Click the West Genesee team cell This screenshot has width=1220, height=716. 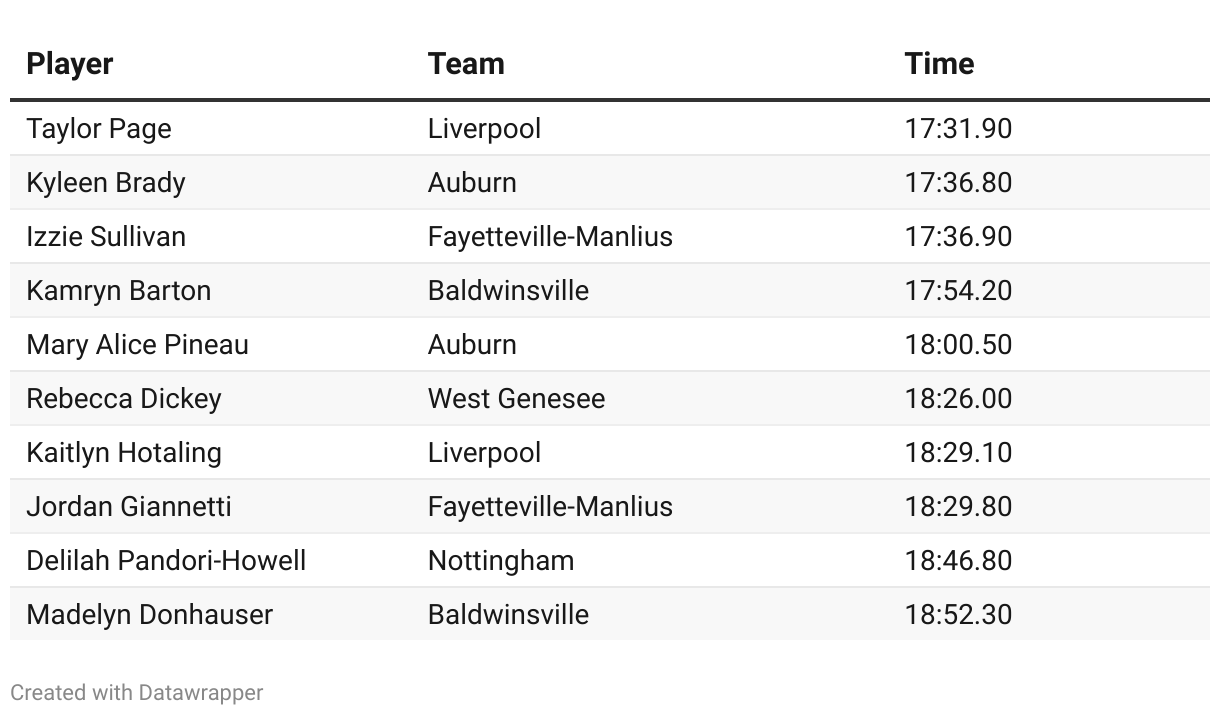click(x=516, y=399)
